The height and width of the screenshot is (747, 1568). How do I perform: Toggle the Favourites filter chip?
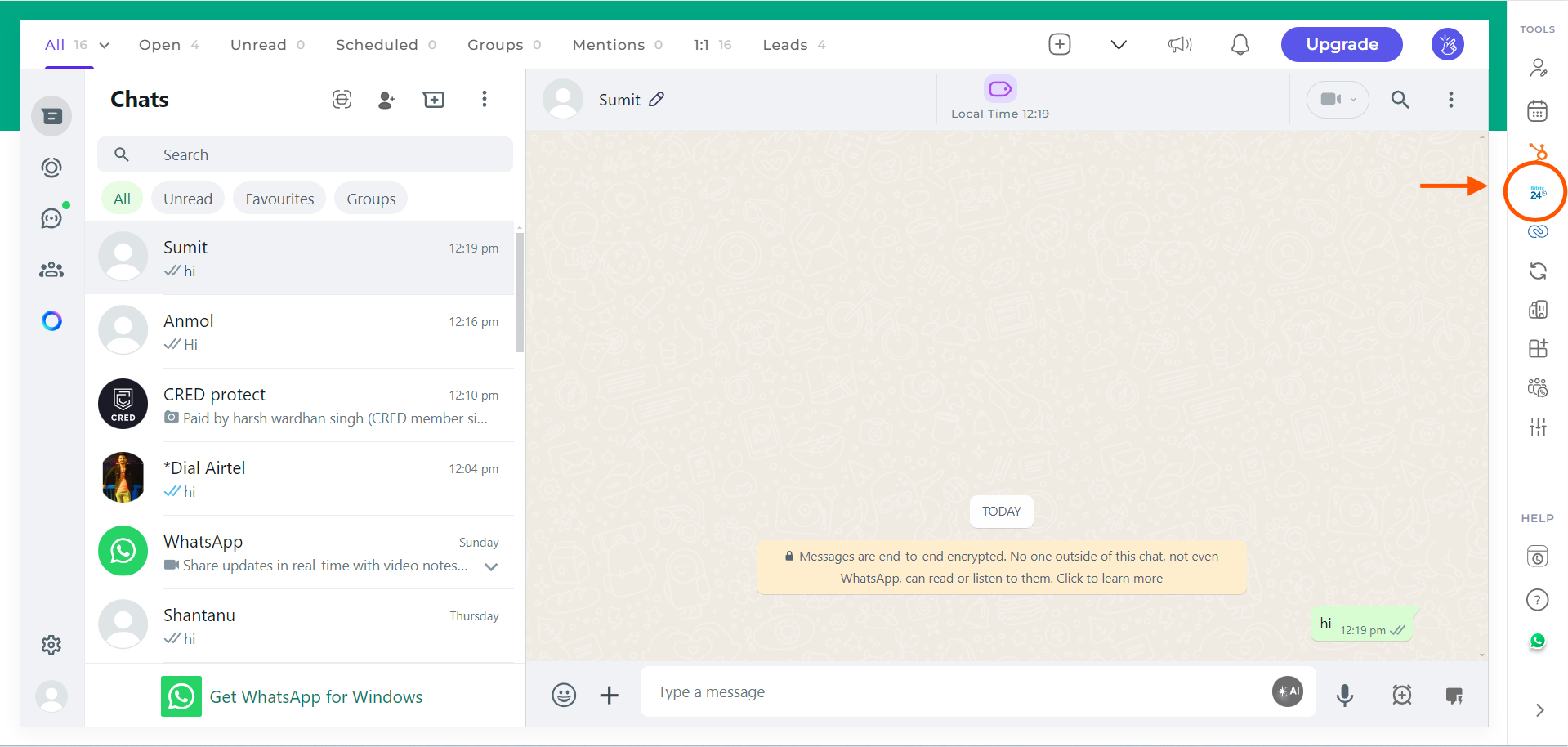279,198
